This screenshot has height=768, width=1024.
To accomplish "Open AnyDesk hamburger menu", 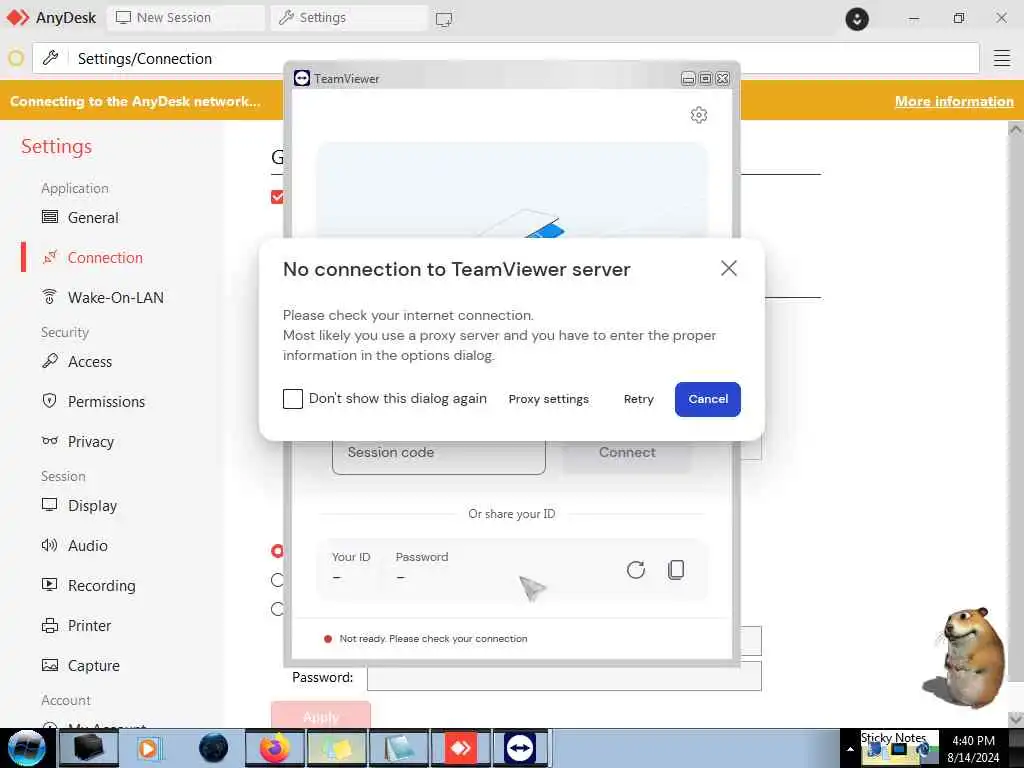I will 1002,58.
